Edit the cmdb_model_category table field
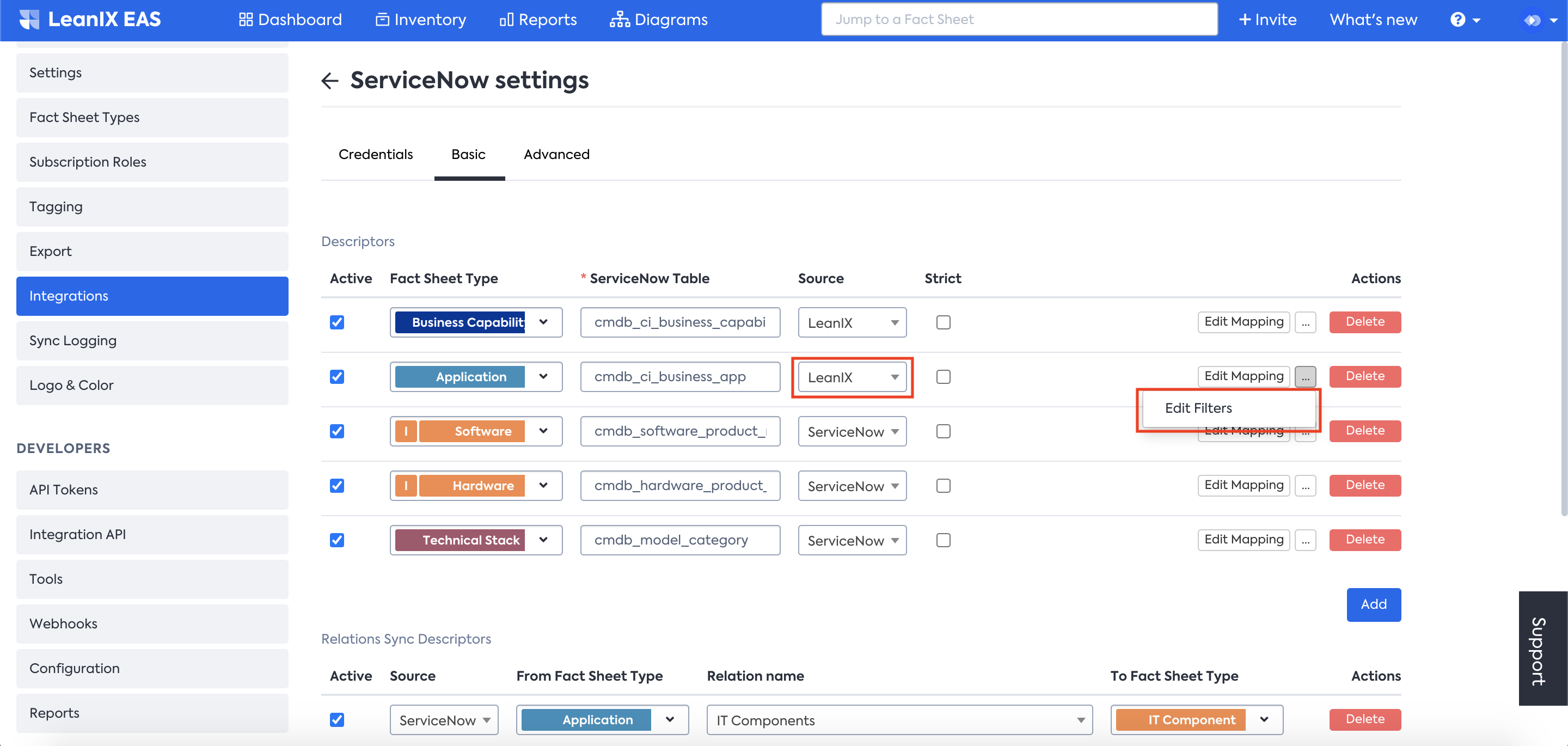This screenshot has height=746, width=1568. (680, 540)
